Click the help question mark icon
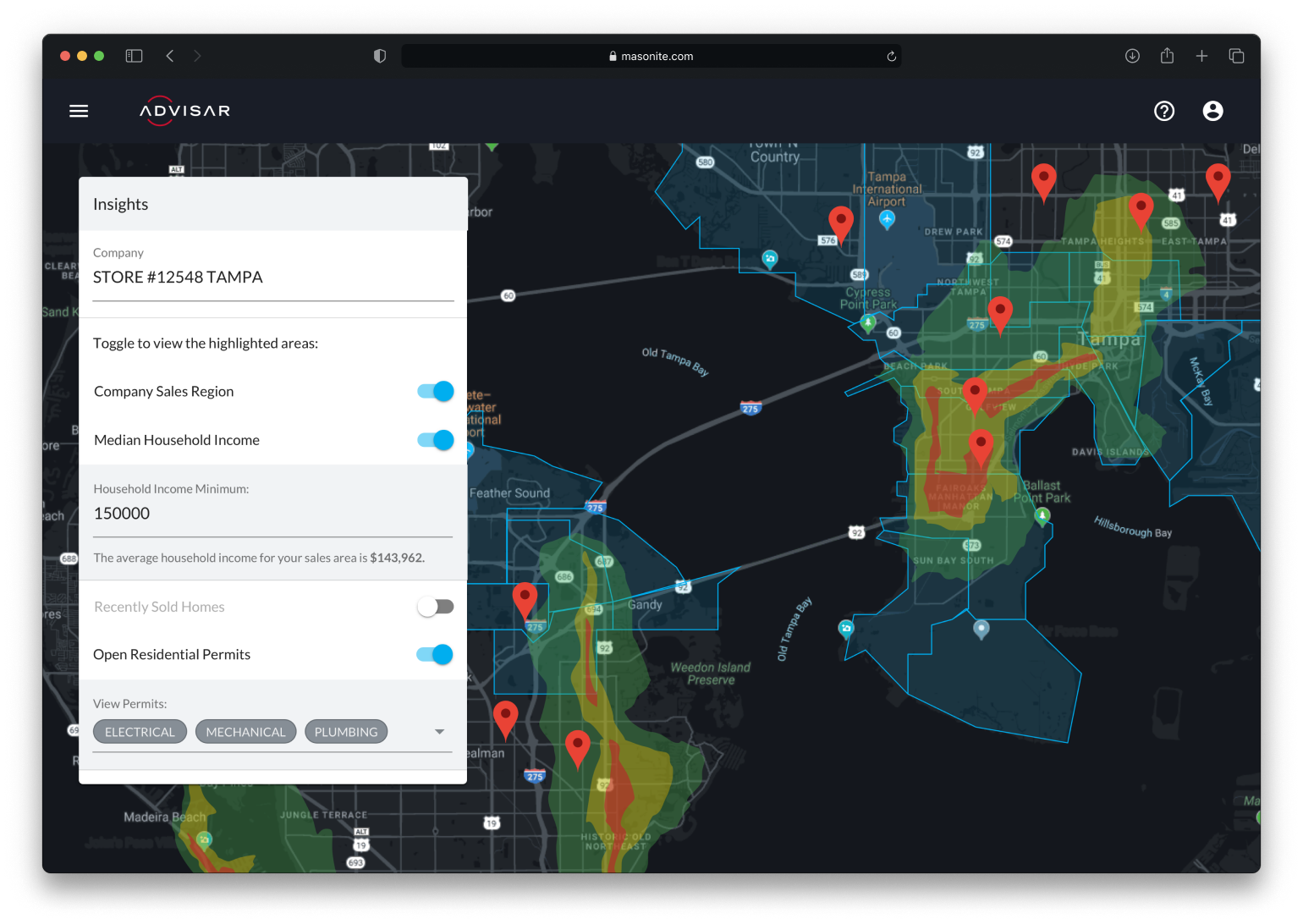 tap(1164, 111)
